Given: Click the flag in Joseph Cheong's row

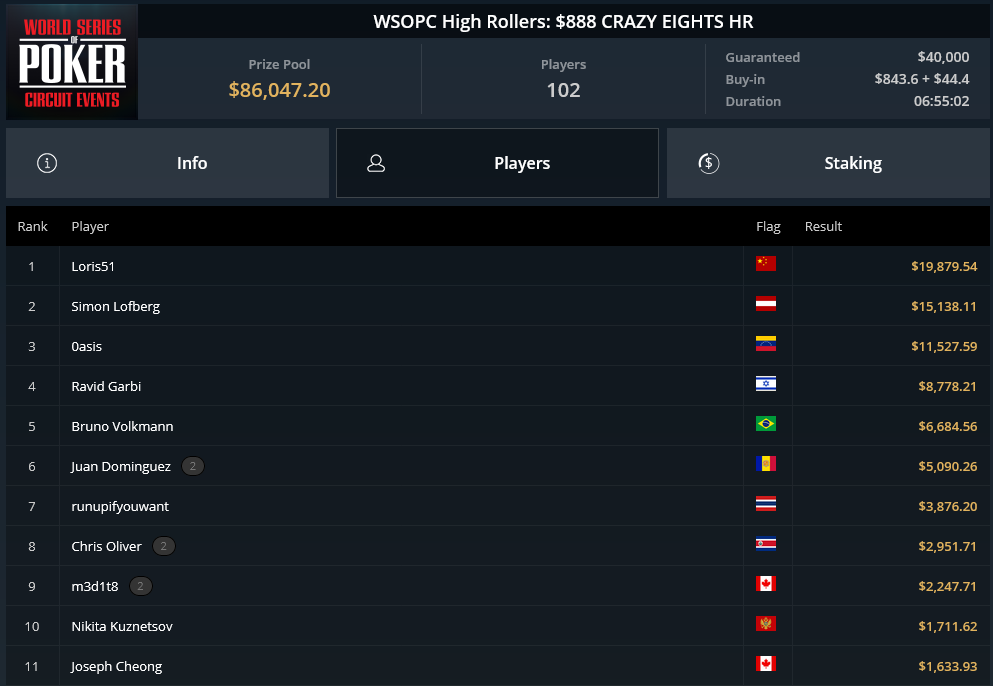Looking at the screenshot, I should (766, 664).
